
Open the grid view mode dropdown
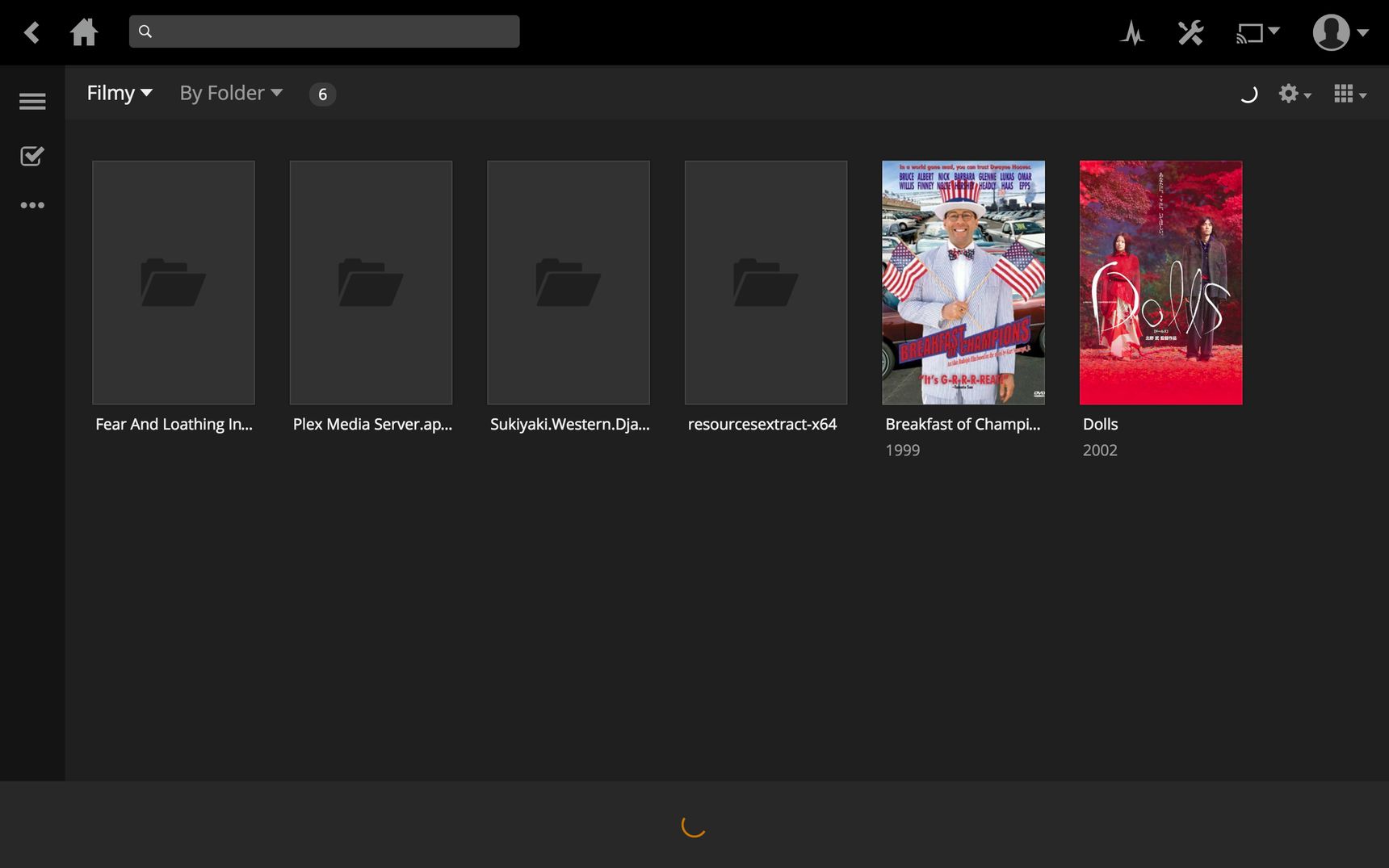click(1349, 94)
